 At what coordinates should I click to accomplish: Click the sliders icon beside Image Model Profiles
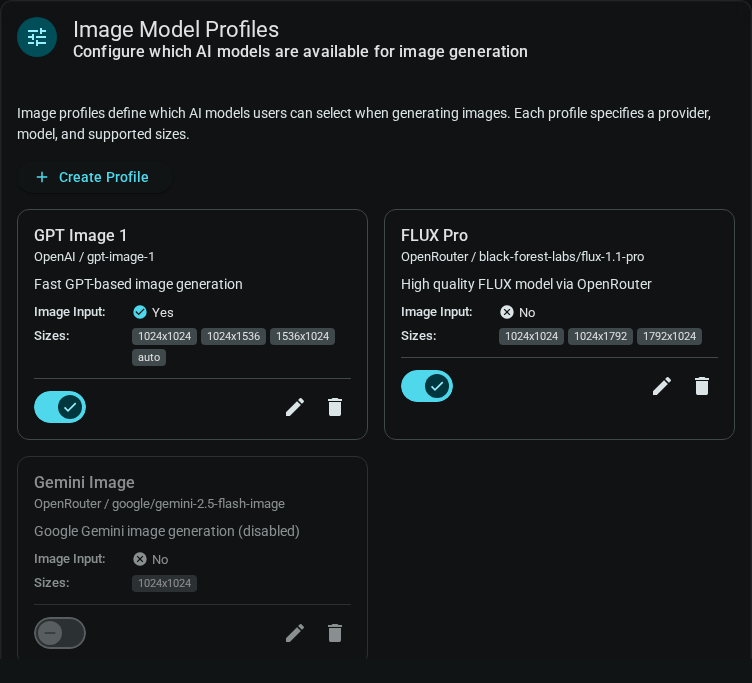pyautogui.click(x=37, y=37)
